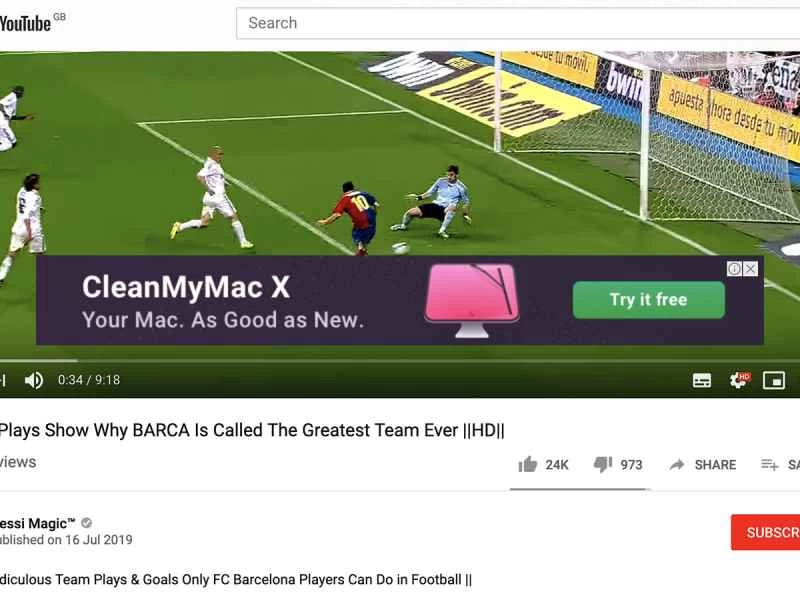This screenshot has height=600, width=800.
Task: Enable miniplayer mode icon
Action: [x=773, y=380]
